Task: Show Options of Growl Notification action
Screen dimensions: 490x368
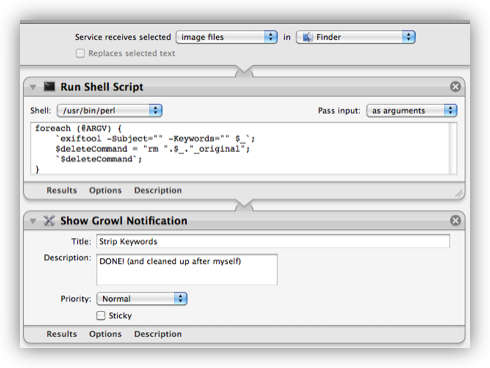Action: (105, 334)
